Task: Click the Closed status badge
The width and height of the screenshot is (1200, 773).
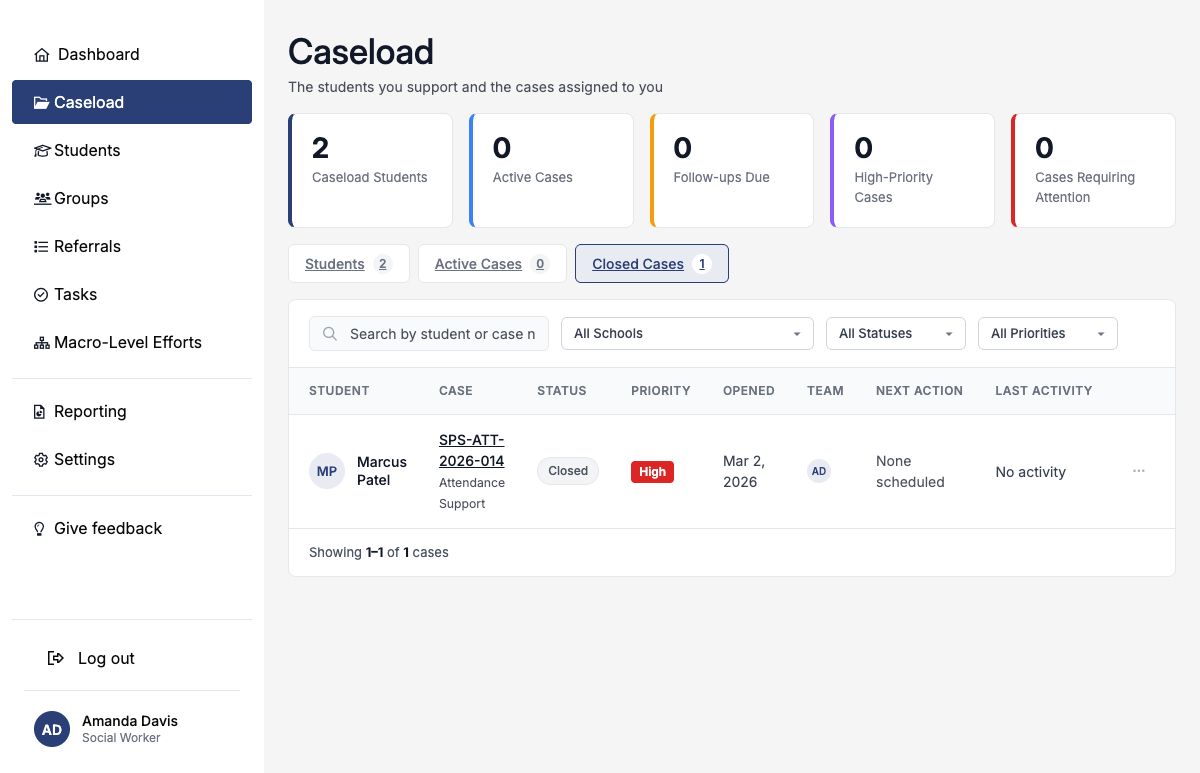Action: [568, 471]
